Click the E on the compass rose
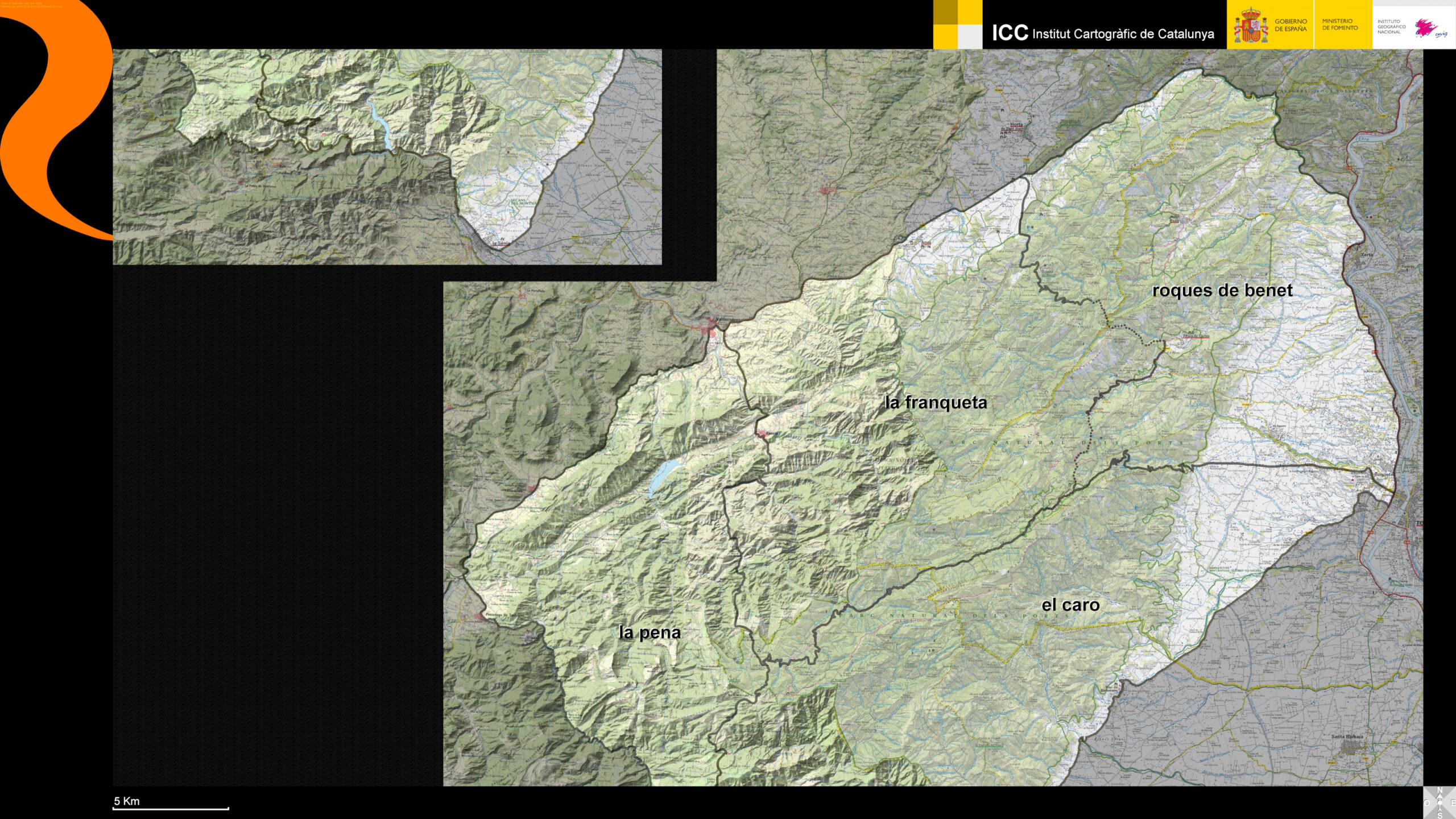The image size is (1456, 819). pos(1453,803)
